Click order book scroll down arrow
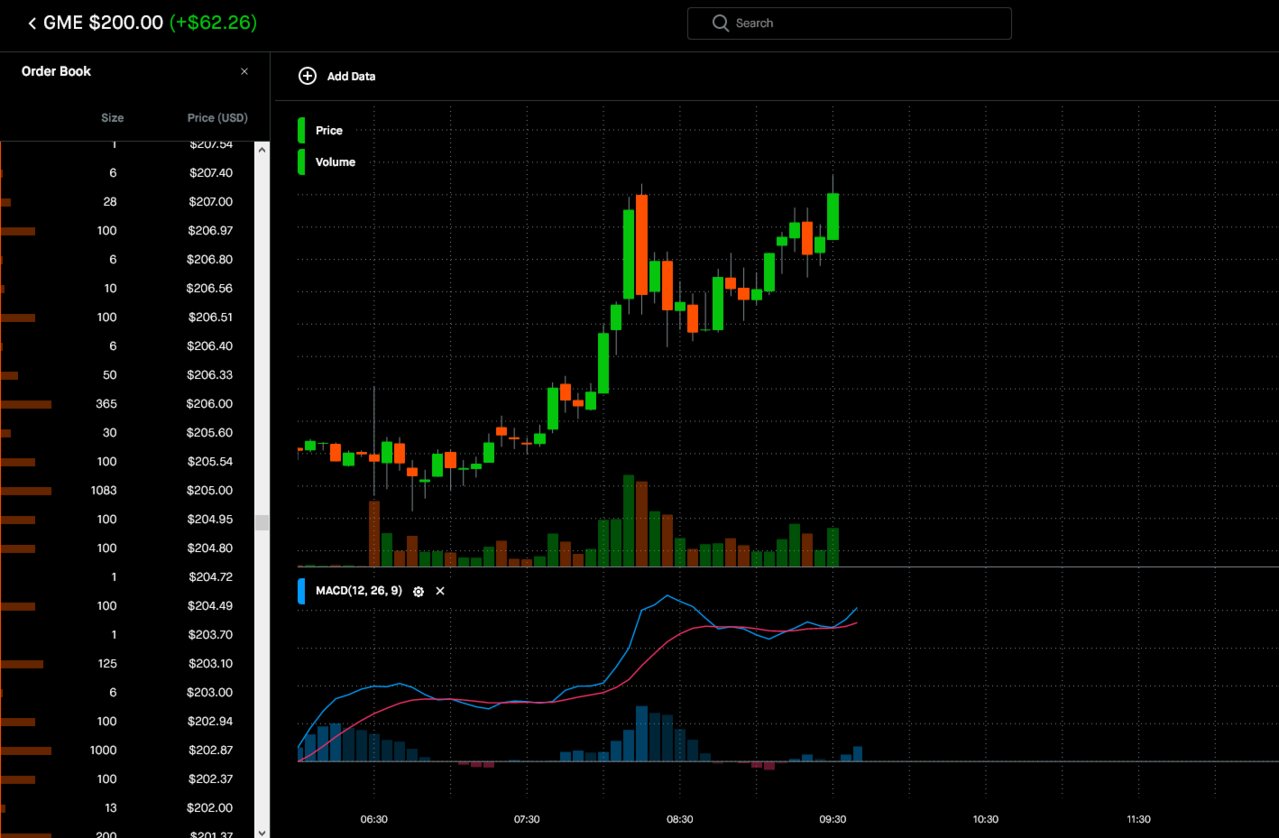The image size is (1279, 838). point(262,831)
